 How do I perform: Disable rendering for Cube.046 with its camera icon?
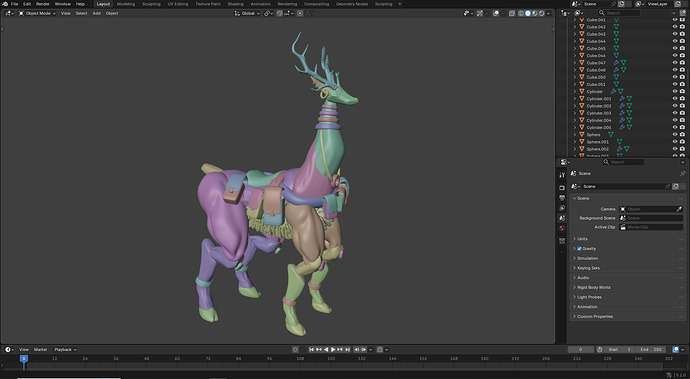683,55
